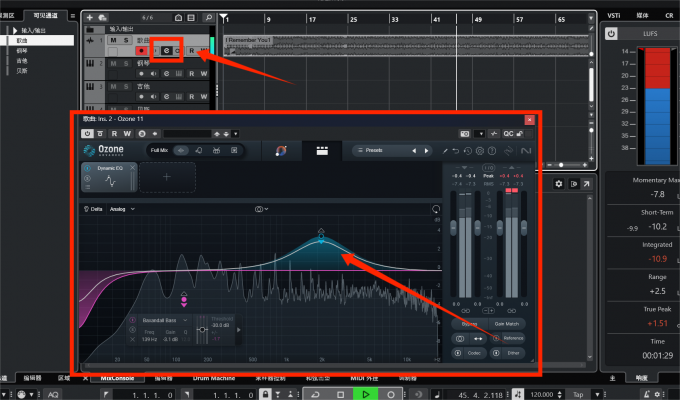This screenshot has width=680, height=400.
Task: Click the Ozone input gain fader handle
Action: pos(454,227)
